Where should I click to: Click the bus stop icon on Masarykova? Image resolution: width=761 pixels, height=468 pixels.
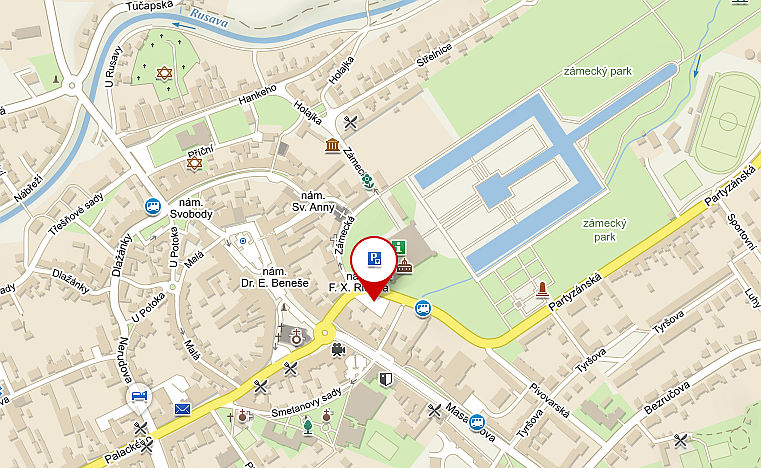(477, 421)
